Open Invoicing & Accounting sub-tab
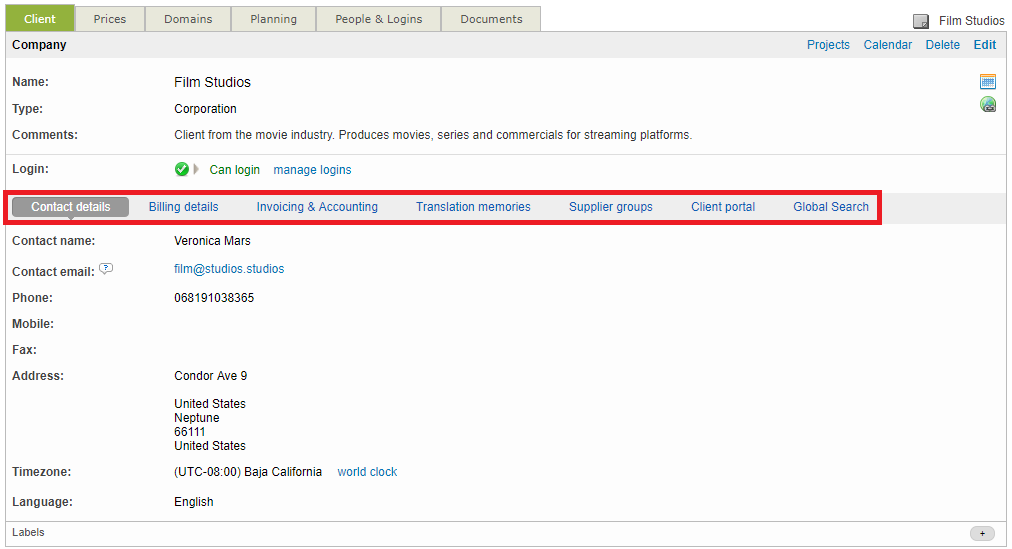The height and width of the screenshot is (549, 1012). [317, 207]
